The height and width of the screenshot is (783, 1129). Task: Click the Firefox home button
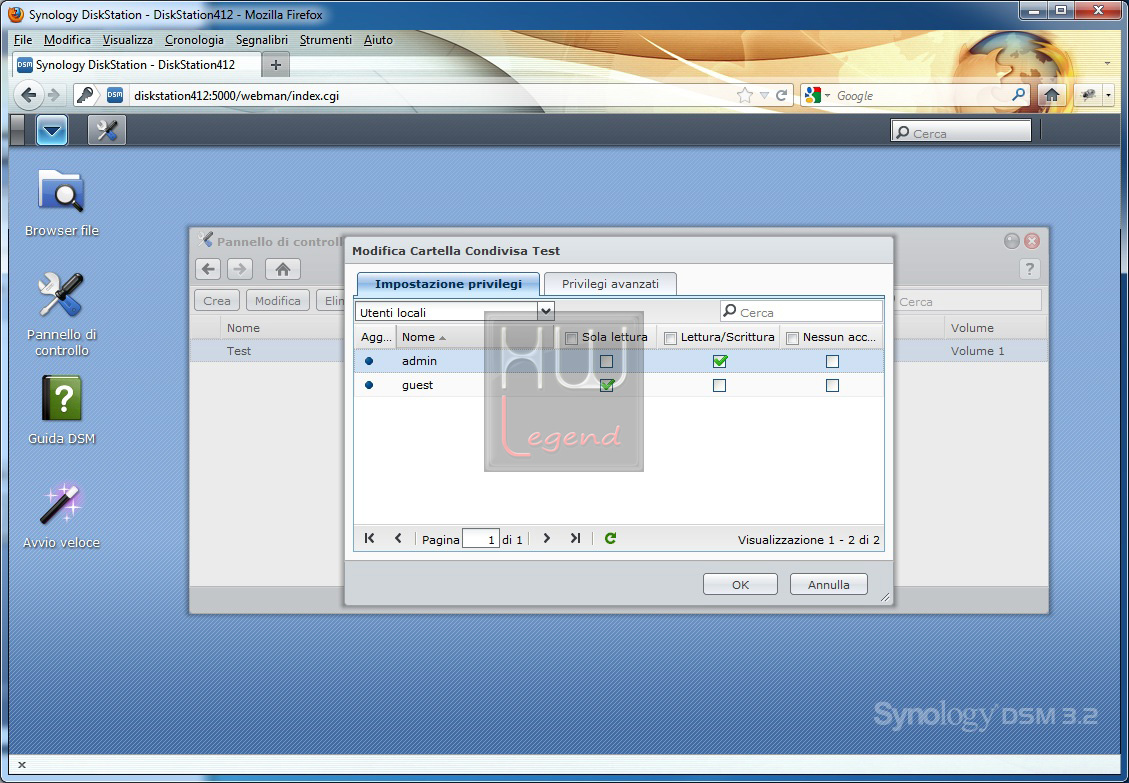tap(1051, 95)
